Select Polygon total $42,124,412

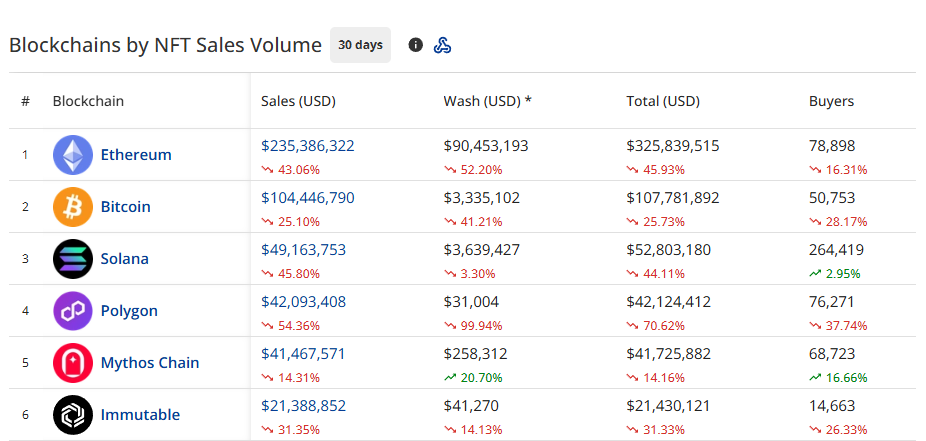point(669,302)
